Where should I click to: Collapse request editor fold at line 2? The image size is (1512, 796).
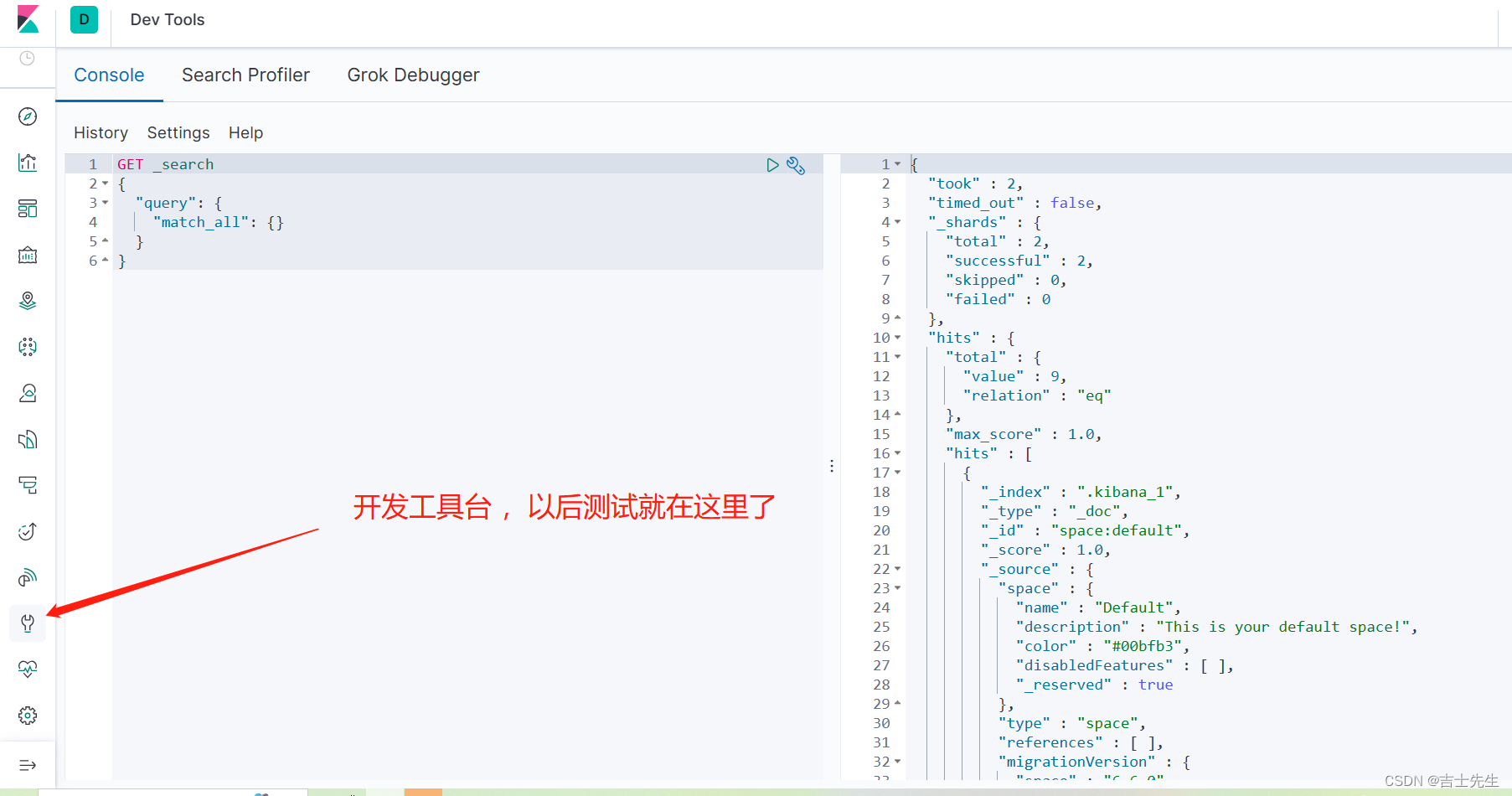coord(106,183)
